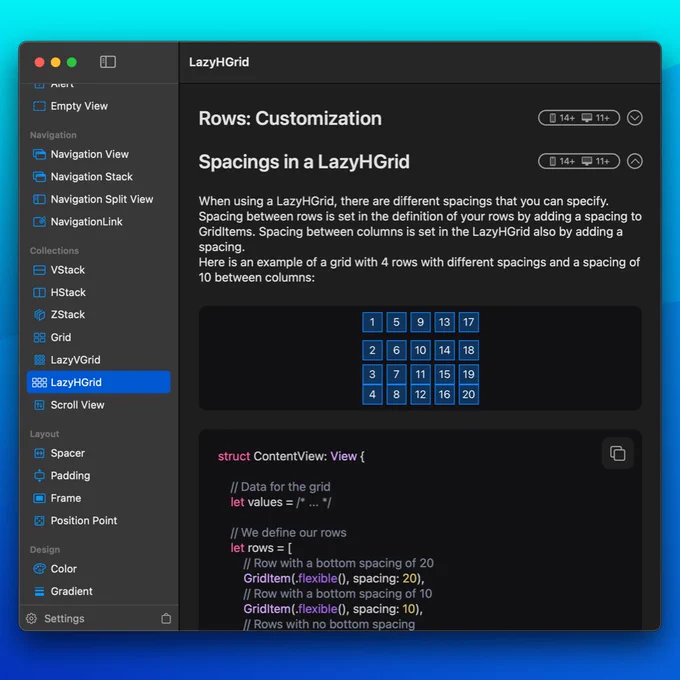Collapse the Spacings in a LazyHGrid section
The height and width of the screenshot is (680, 680).
pos(634,161)
